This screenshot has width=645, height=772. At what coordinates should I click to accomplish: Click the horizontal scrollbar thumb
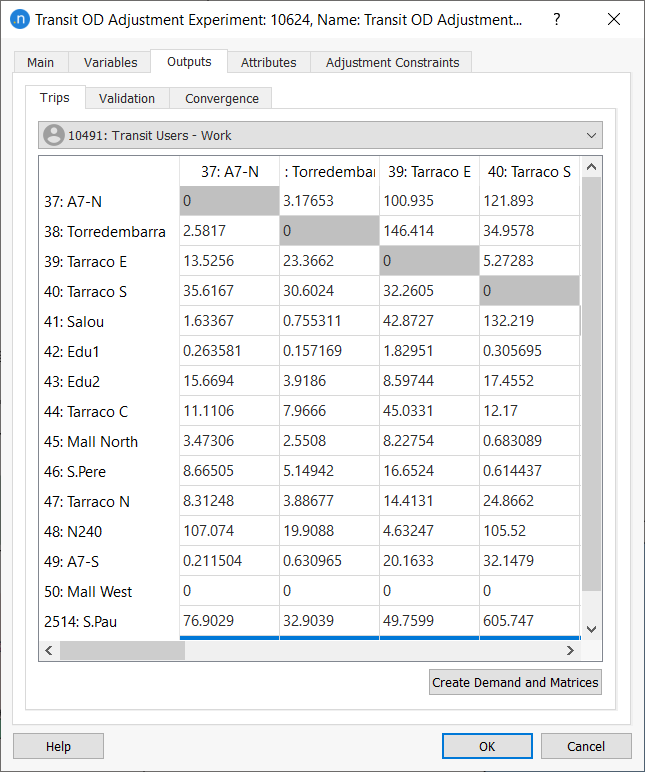pos(122,650)
